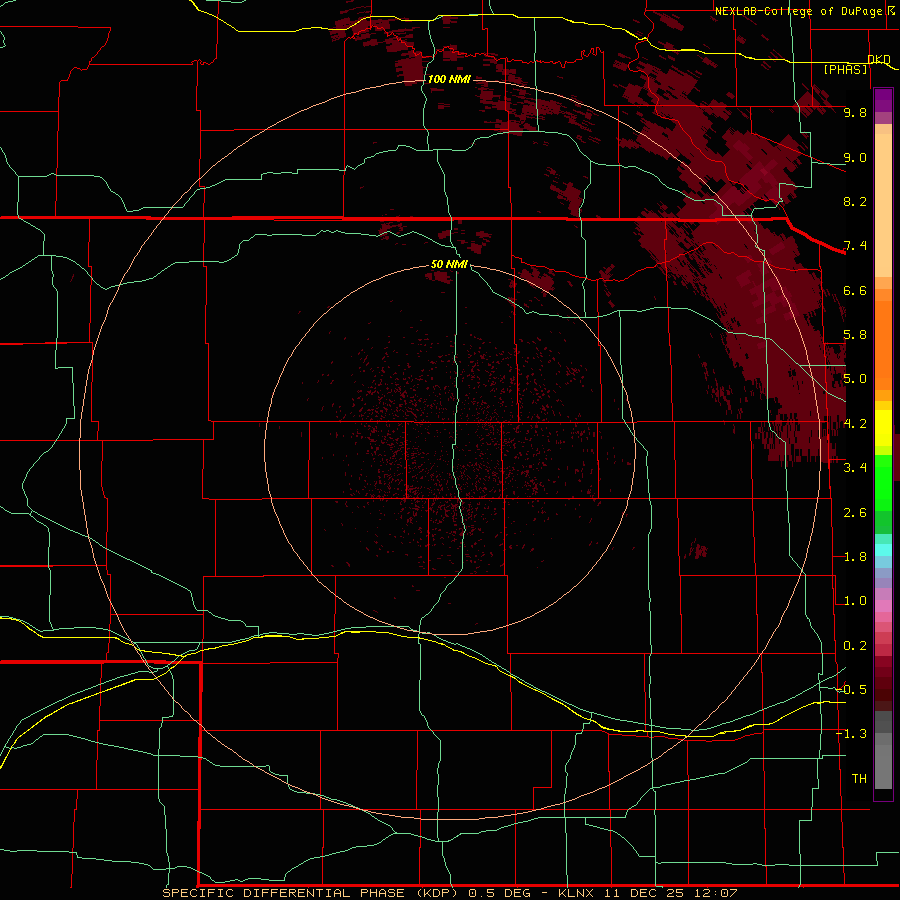Click the 7.4 scale value
This screenshot has height=900, width=900.
pos(855,246)
